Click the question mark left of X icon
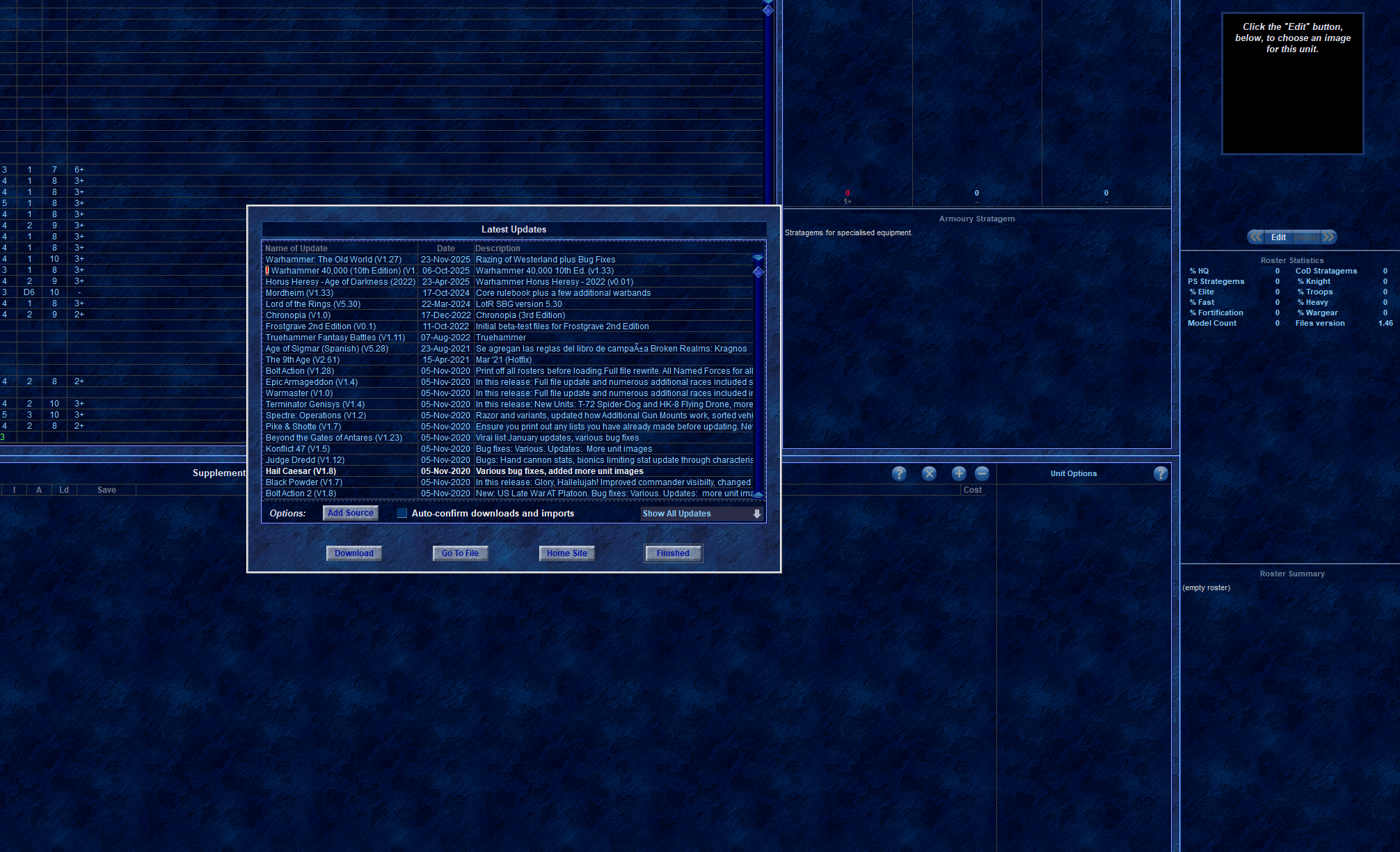This screenshot has width=1400, height=852. (x=899, y=473)
